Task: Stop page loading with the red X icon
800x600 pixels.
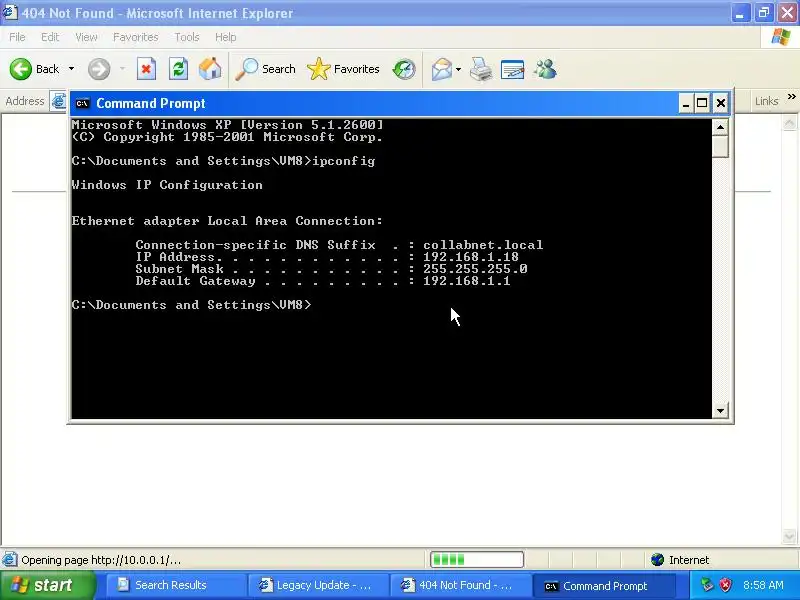Action: 146,69
